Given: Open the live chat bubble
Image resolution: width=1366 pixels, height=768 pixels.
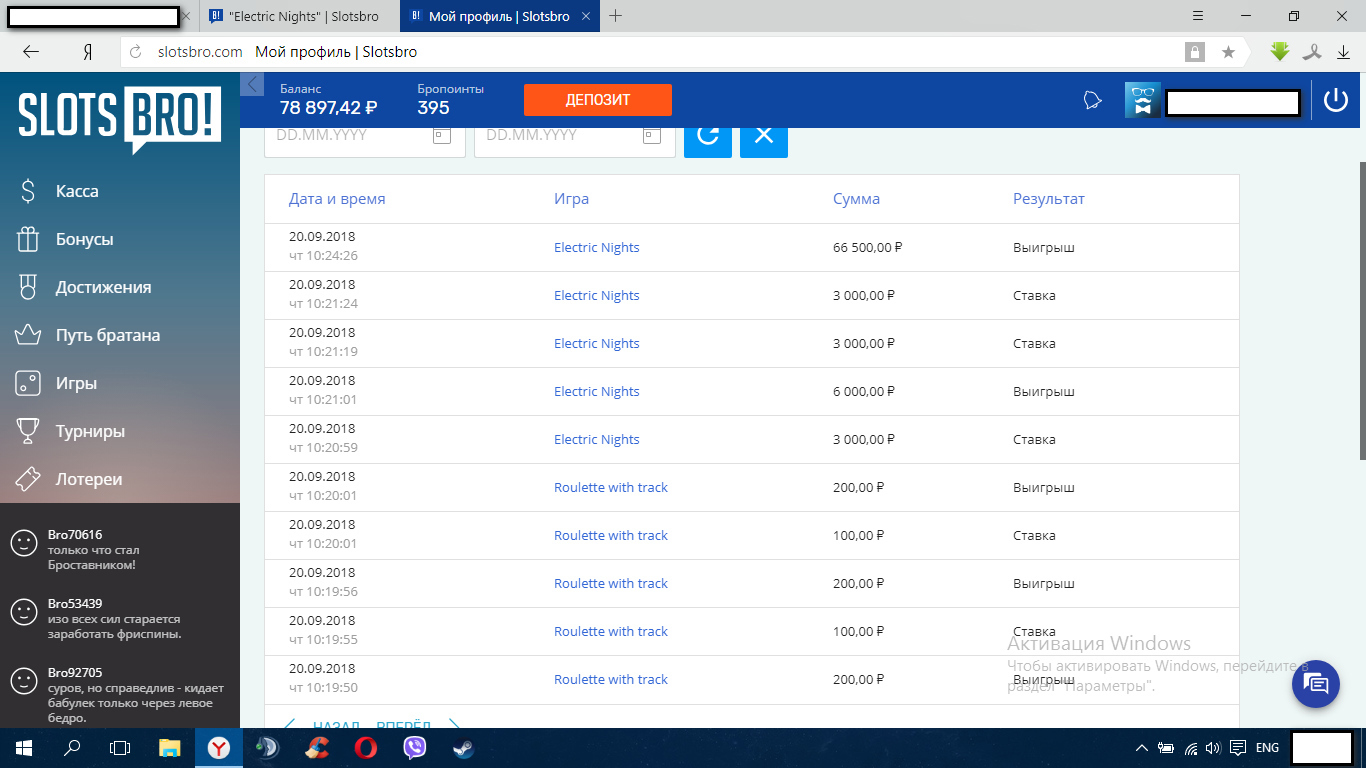Looking at the screenshot, I should pos(1316,684).
